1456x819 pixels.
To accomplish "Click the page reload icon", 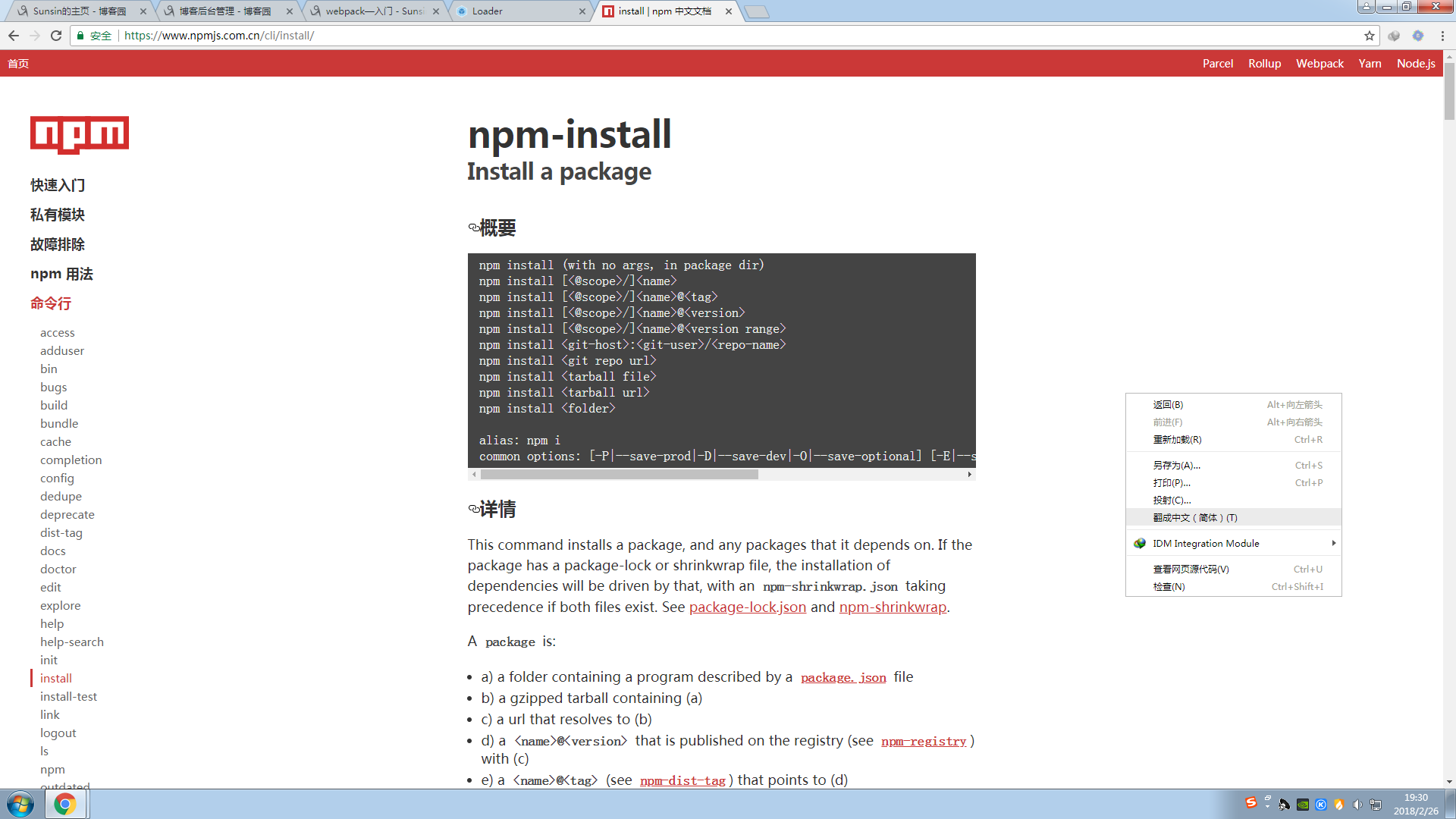I will [x=56, y=36].
